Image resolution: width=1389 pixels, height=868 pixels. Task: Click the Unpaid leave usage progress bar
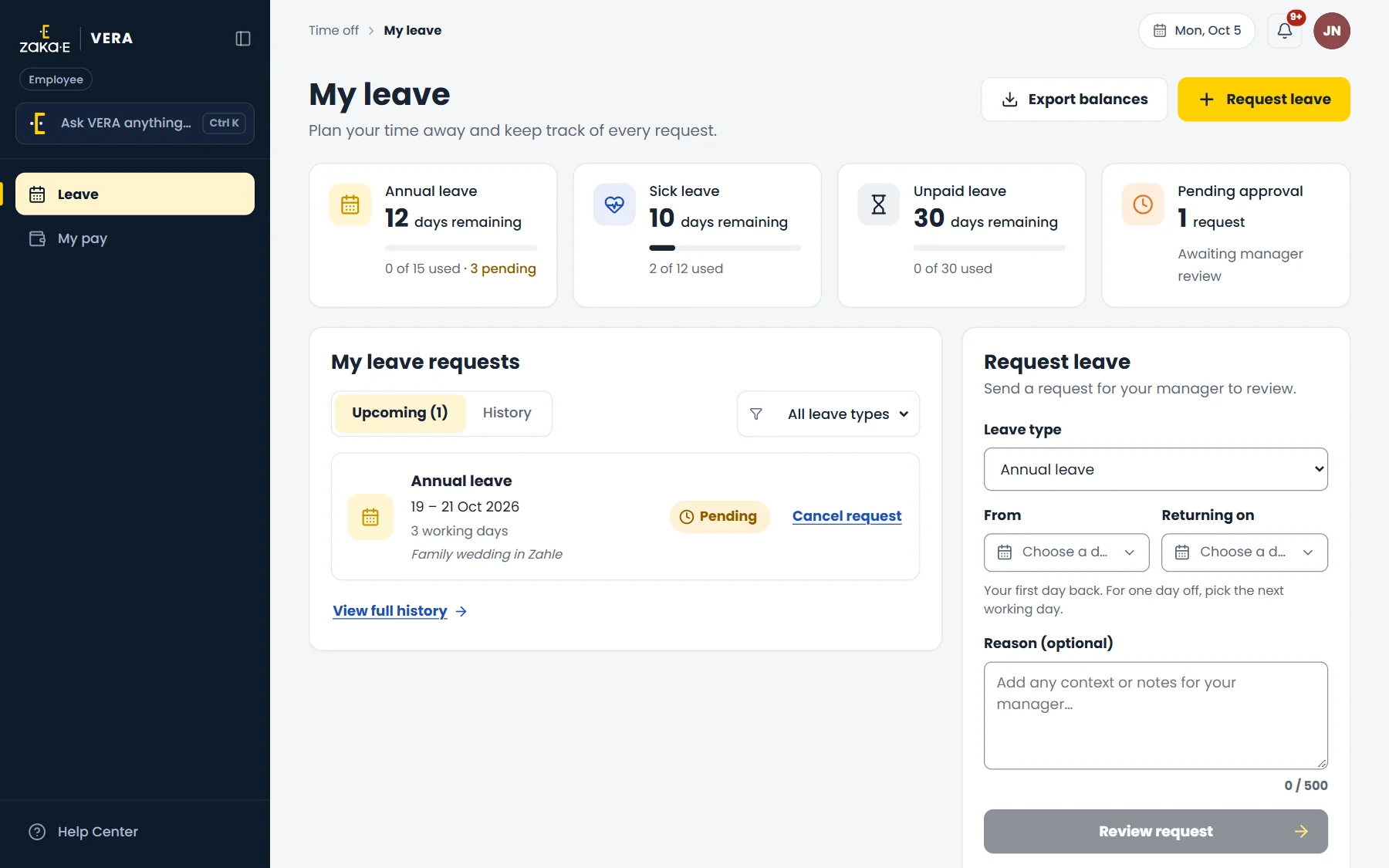989,248
